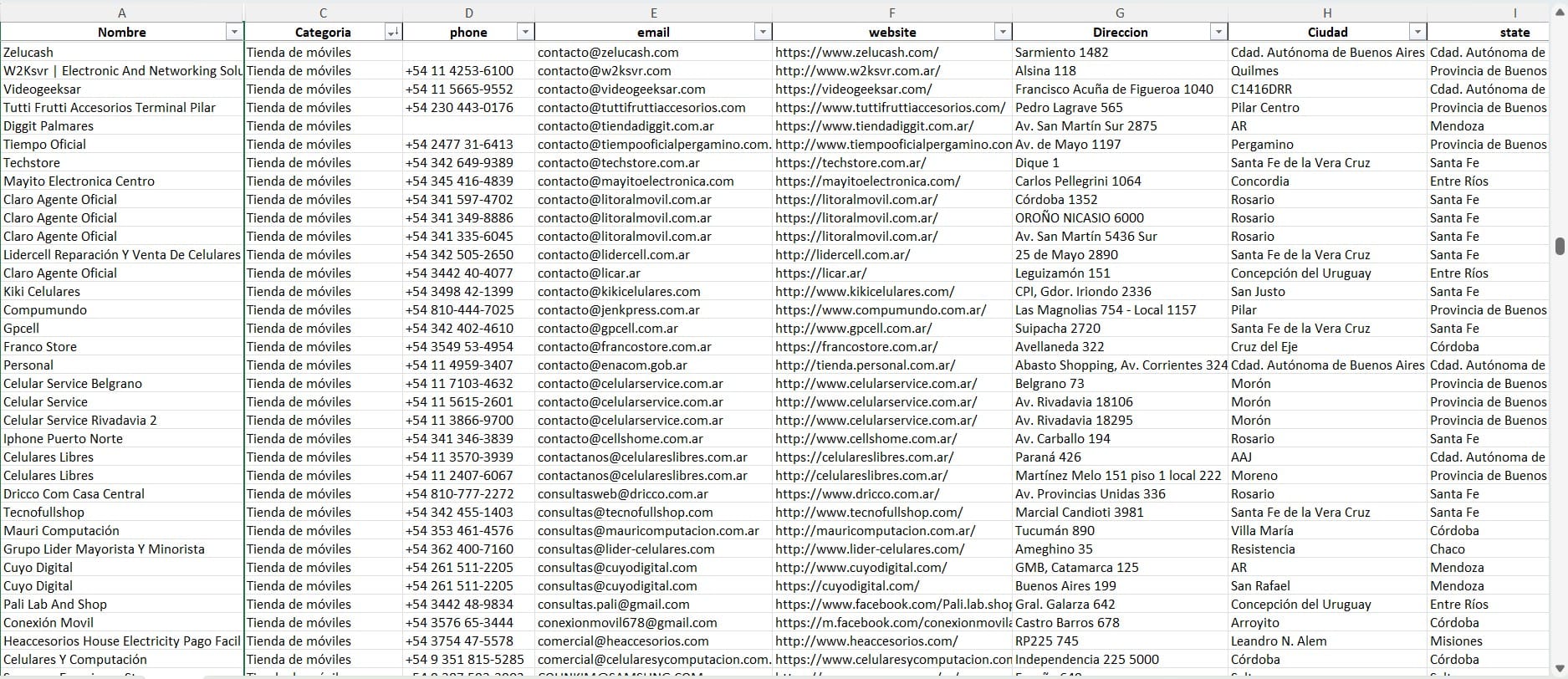Select column D by its letter header
This screenshot has height=679, width=1568.
pos(469,13)
